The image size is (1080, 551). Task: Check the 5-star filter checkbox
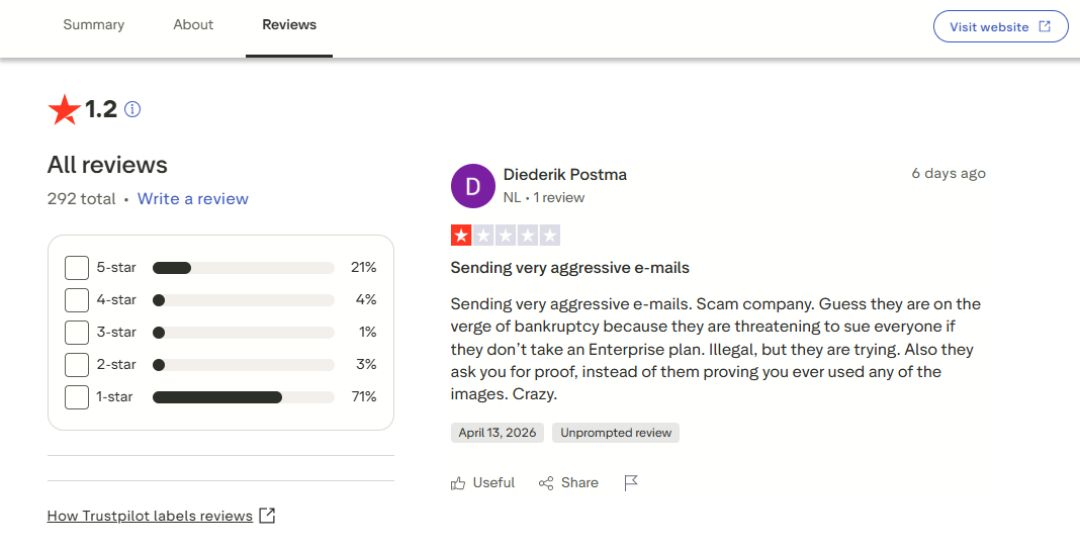(77, 268)
